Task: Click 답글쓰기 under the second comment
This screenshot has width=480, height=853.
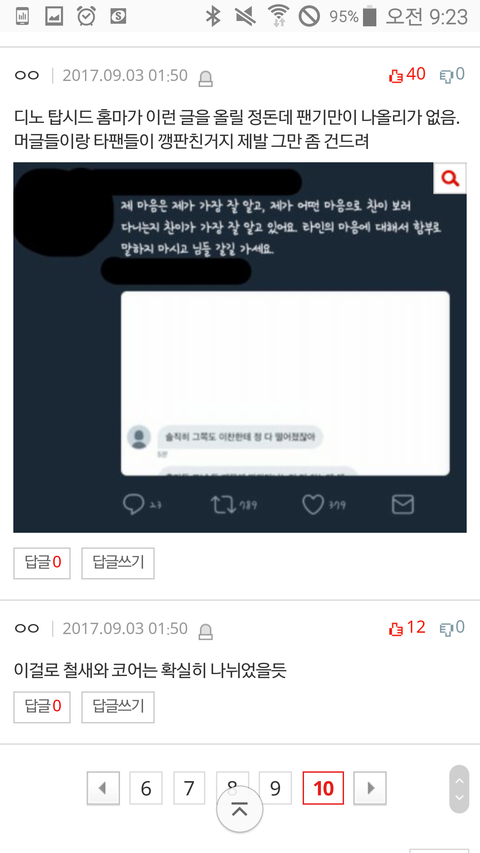Action: [x=118, y=707]
